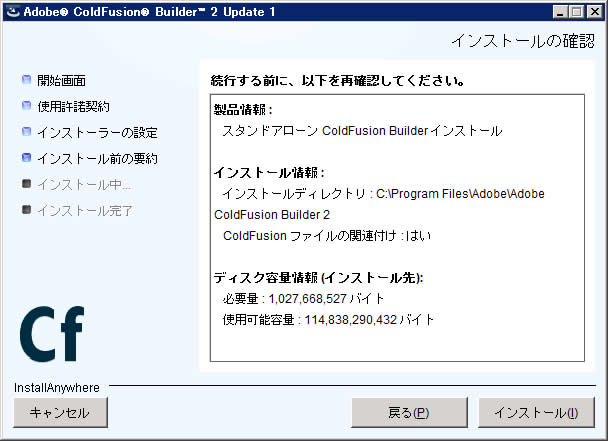The height and width of the screenshot is (441, 608).
Task: Click the スタンドアローン ColdFusion Builder インストール line
Action: pos(362,131)
